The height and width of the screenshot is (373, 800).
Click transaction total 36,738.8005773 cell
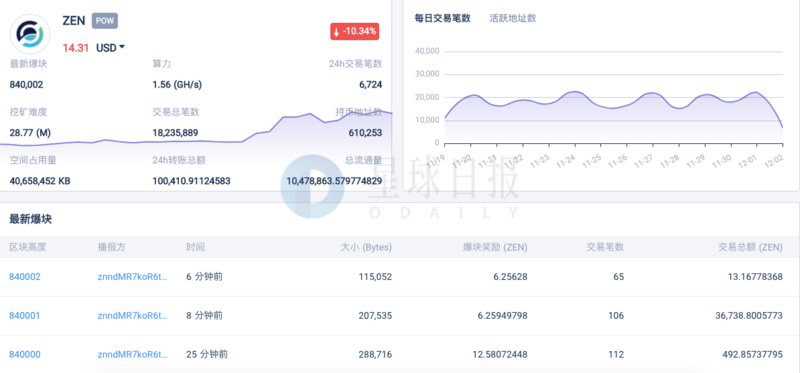[749, 315]
